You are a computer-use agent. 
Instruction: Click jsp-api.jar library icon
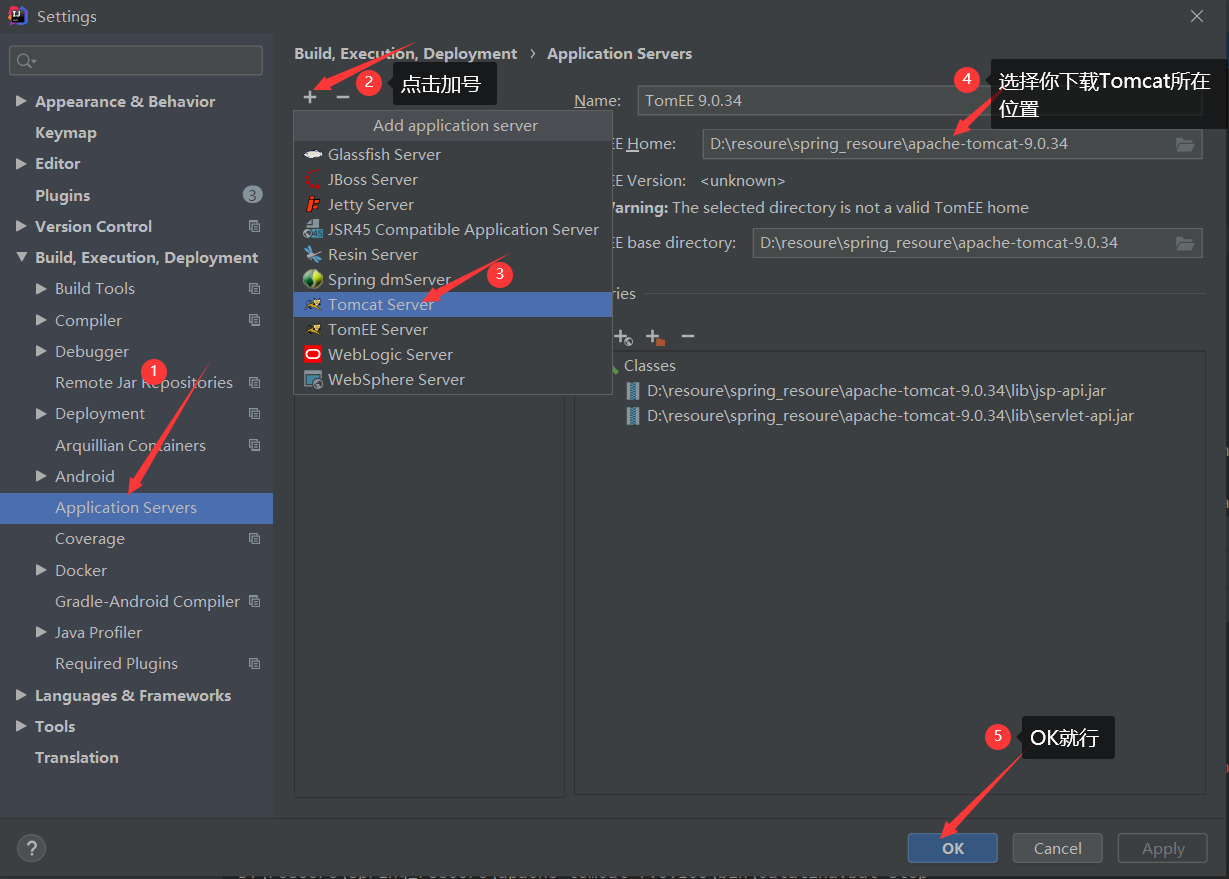[x=633, y=391]
